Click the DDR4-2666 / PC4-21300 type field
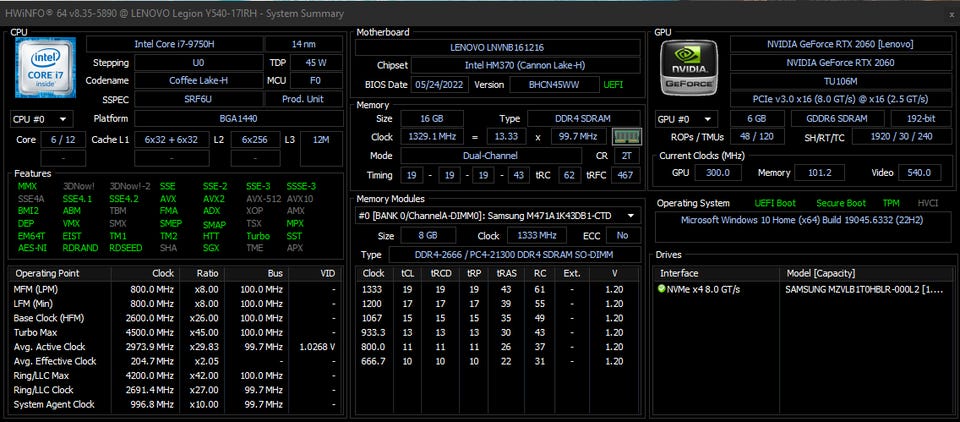The image size is (960, 422). coord(516,255)
